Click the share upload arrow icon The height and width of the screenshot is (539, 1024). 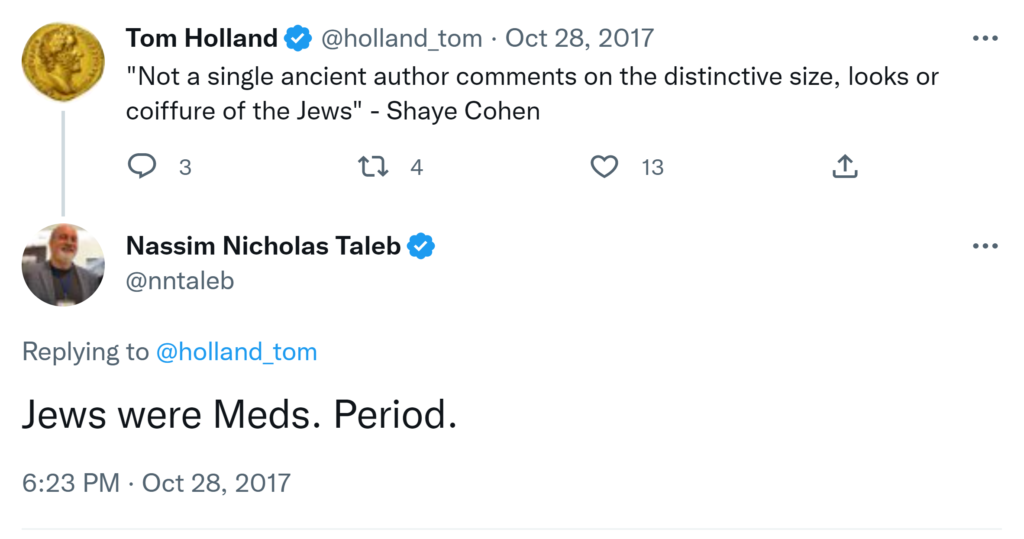pos(845,166)
